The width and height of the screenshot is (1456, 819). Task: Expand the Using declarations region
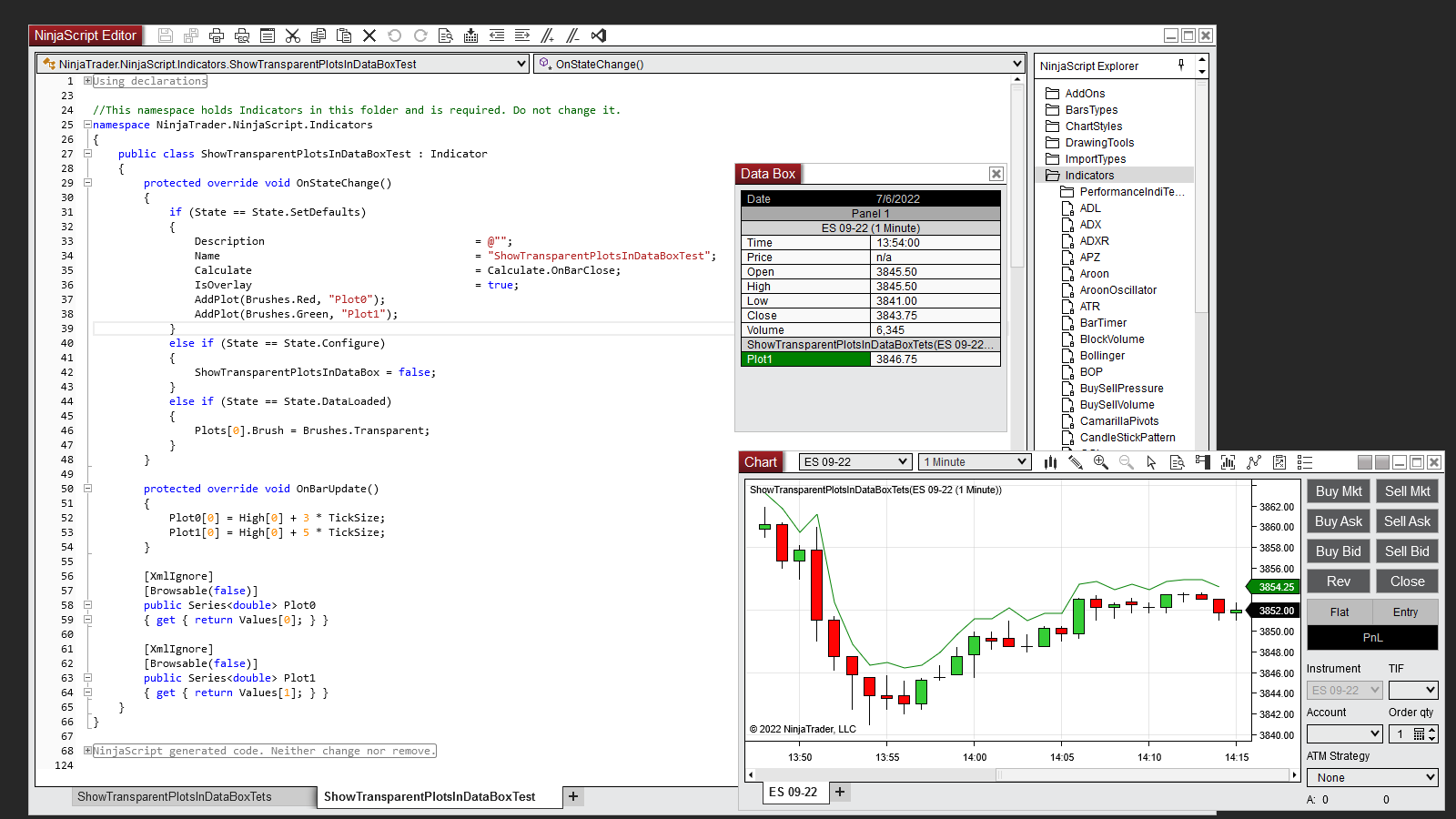[87, 81]
